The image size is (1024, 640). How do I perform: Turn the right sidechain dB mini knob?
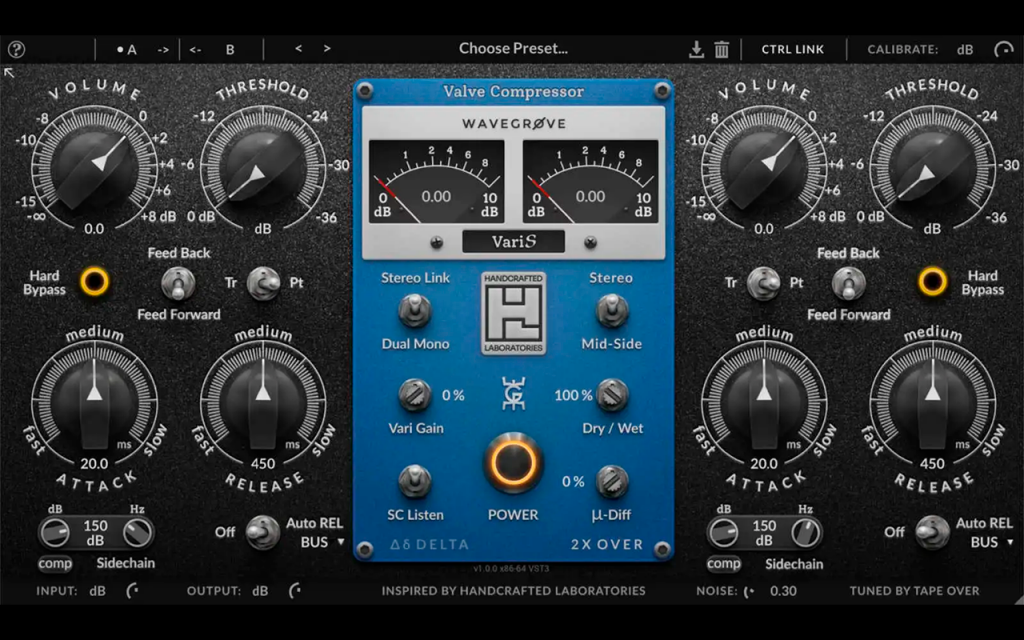724,533
